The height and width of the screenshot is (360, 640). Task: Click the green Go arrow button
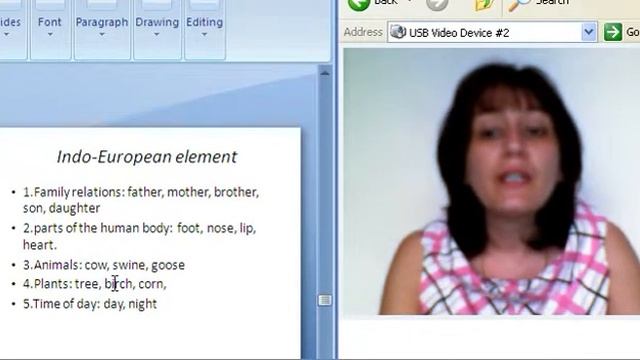[613, 32]
